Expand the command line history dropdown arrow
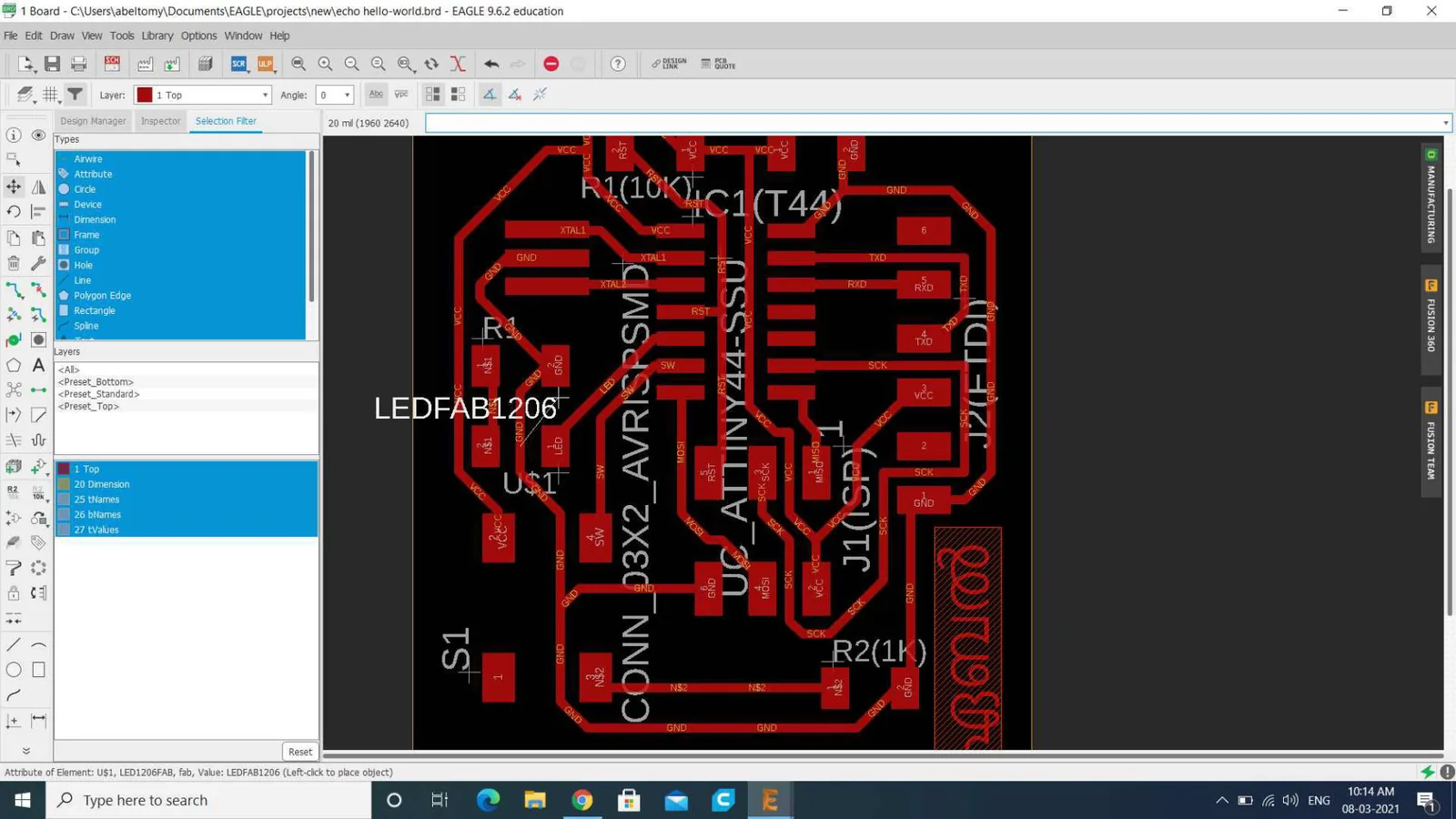This screenshot has height=819, width=1456. (1445, 123)
